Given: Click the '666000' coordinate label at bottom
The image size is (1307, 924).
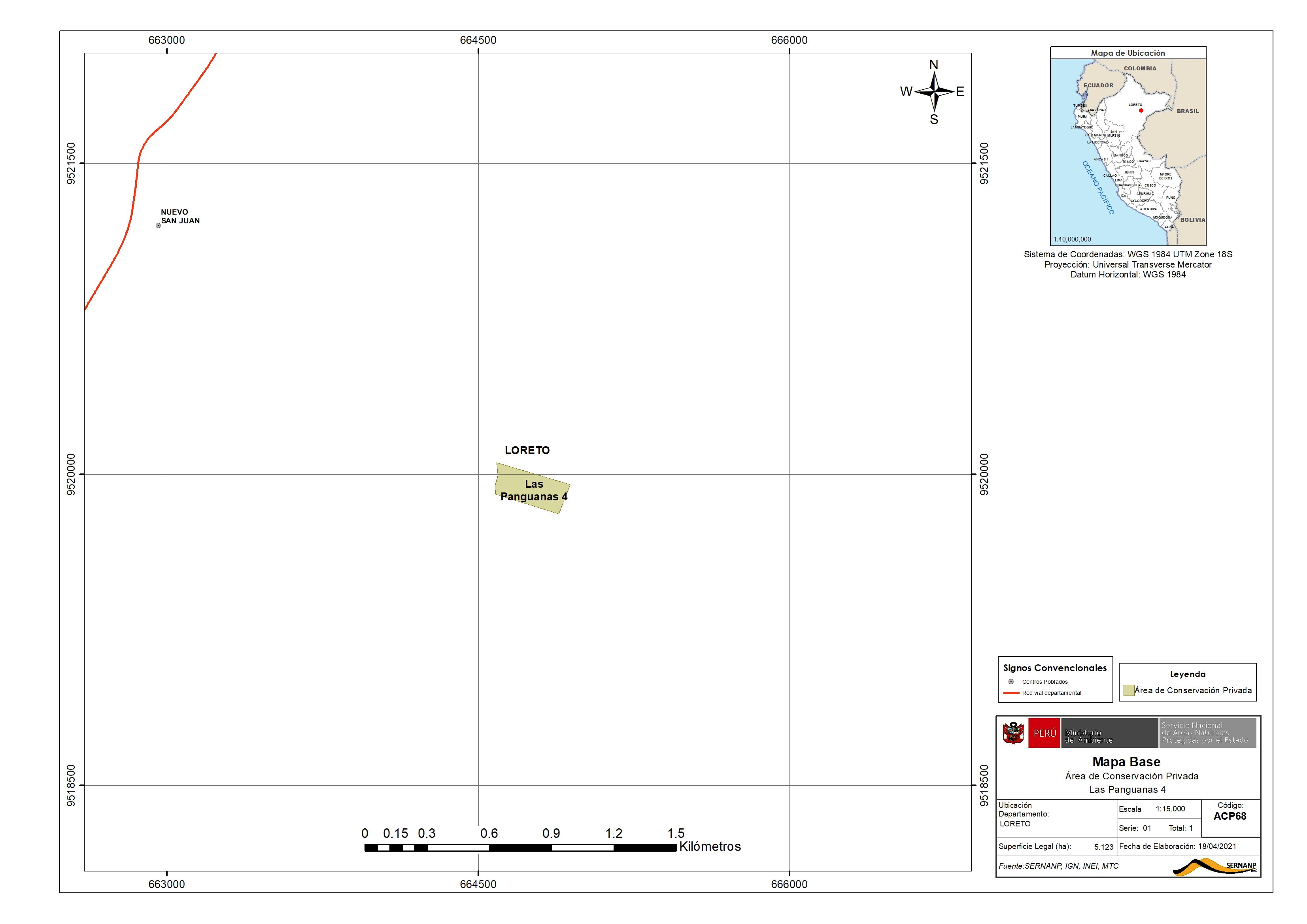Looking at the screenshot, I should tap(789, 884).
